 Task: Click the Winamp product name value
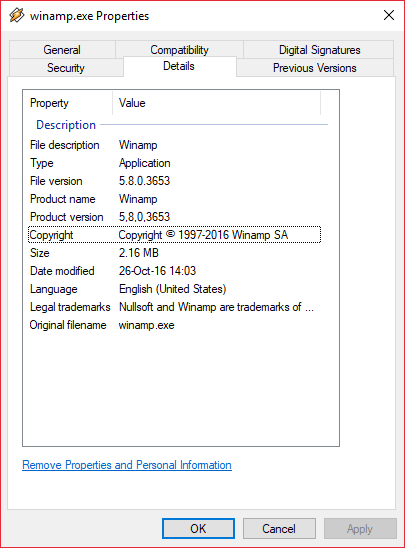pyautogui.click(x=138, y=199)
